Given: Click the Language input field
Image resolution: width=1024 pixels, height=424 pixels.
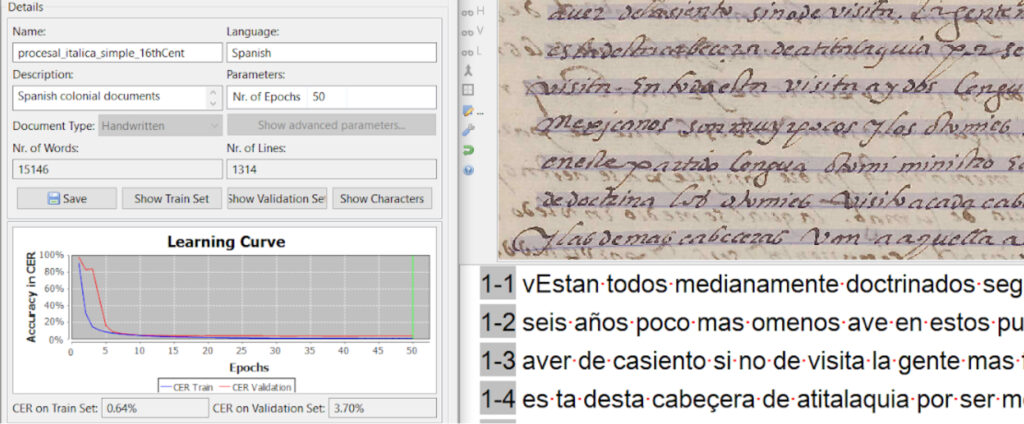Looking at the screenshot, I should [331, 53].
